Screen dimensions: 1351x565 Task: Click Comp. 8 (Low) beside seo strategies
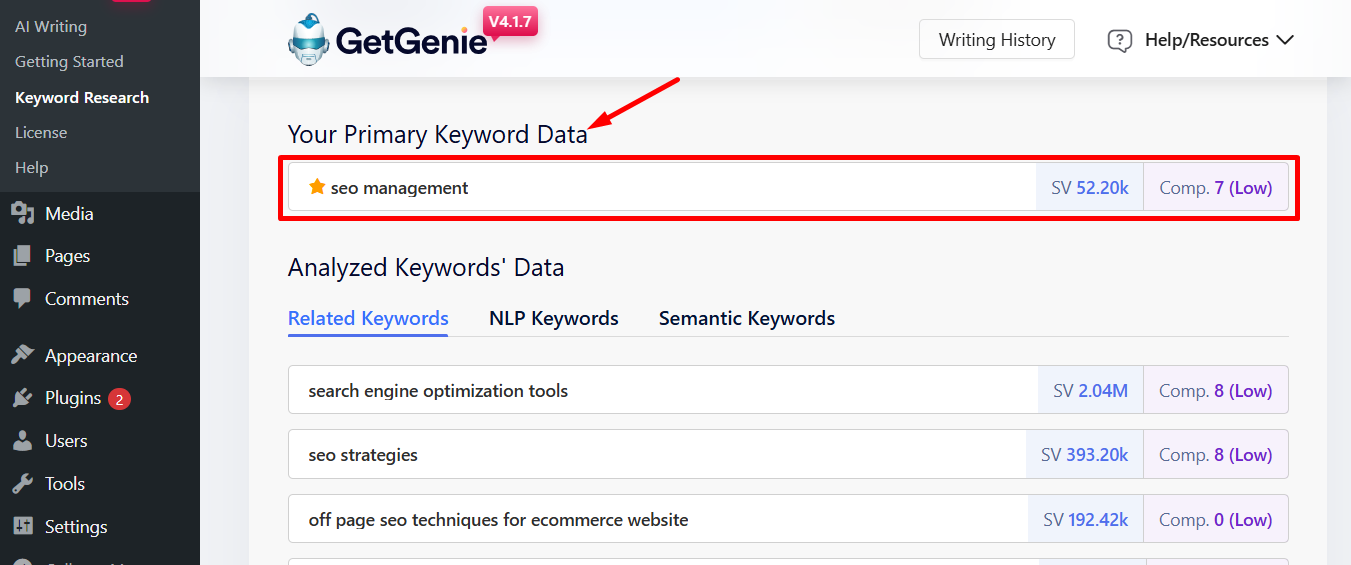tap(1216, 455)
